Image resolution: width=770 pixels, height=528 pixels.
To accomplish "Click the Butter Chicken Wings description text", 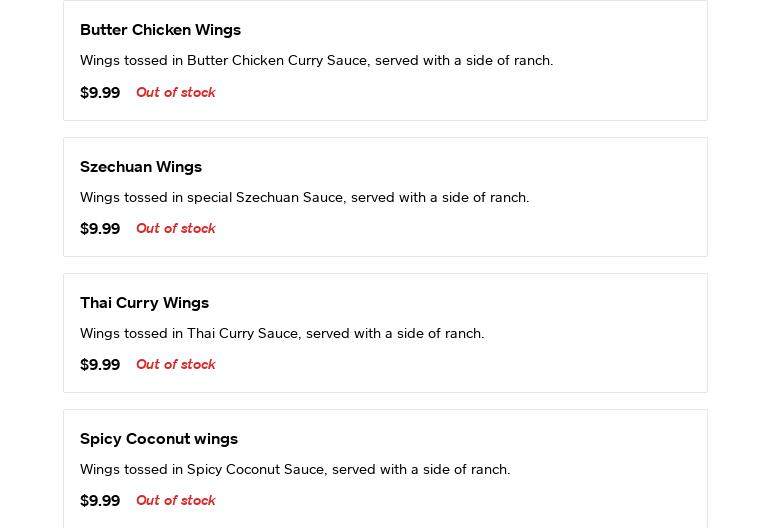I will tap(316, 61).
